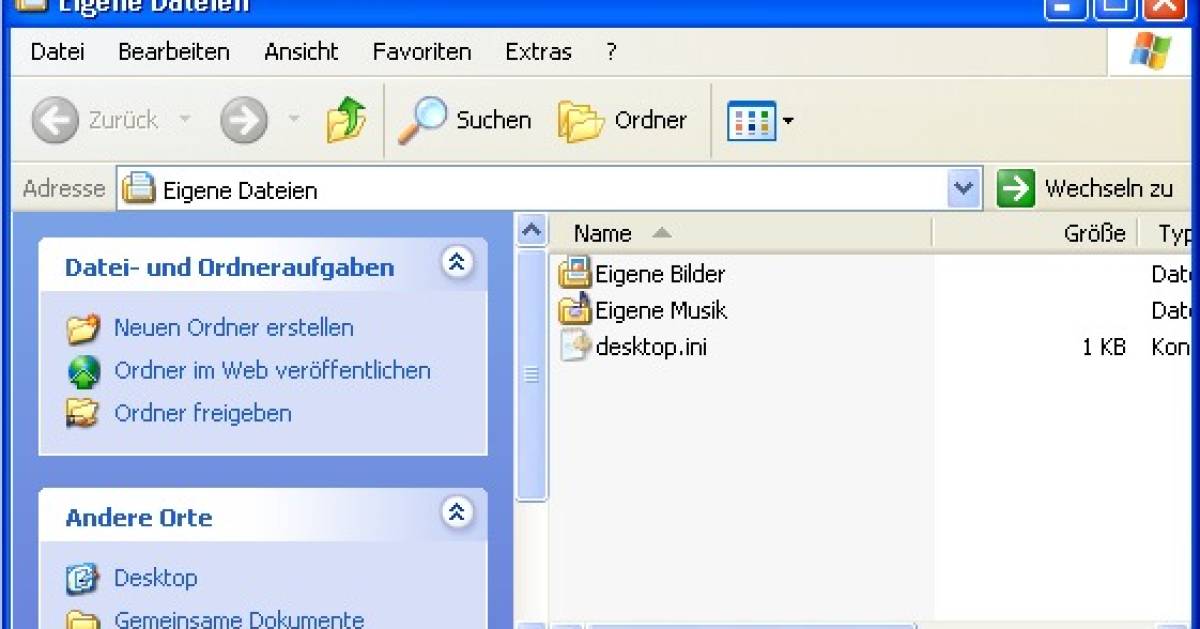Screen dimensions: 1200x629
Task: Open the address bar dropdown
Action: (x=962, y=188)
